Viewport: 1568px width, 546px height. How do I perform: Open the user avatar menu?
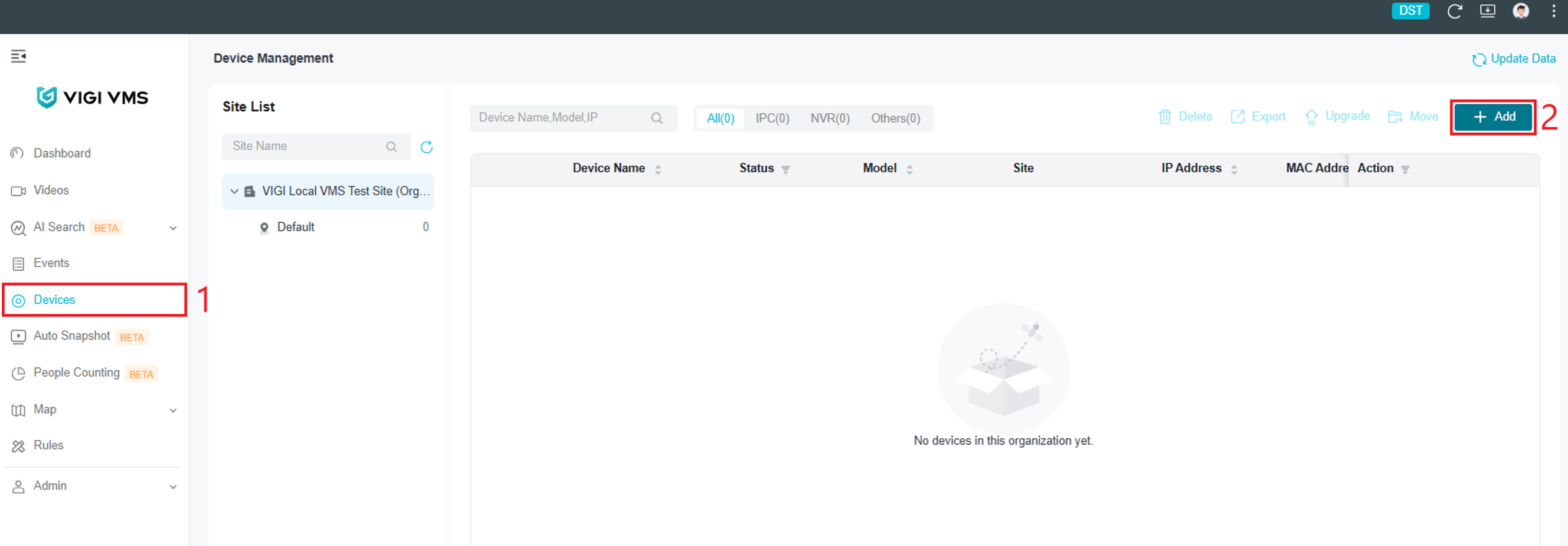tap(1521, 11)
